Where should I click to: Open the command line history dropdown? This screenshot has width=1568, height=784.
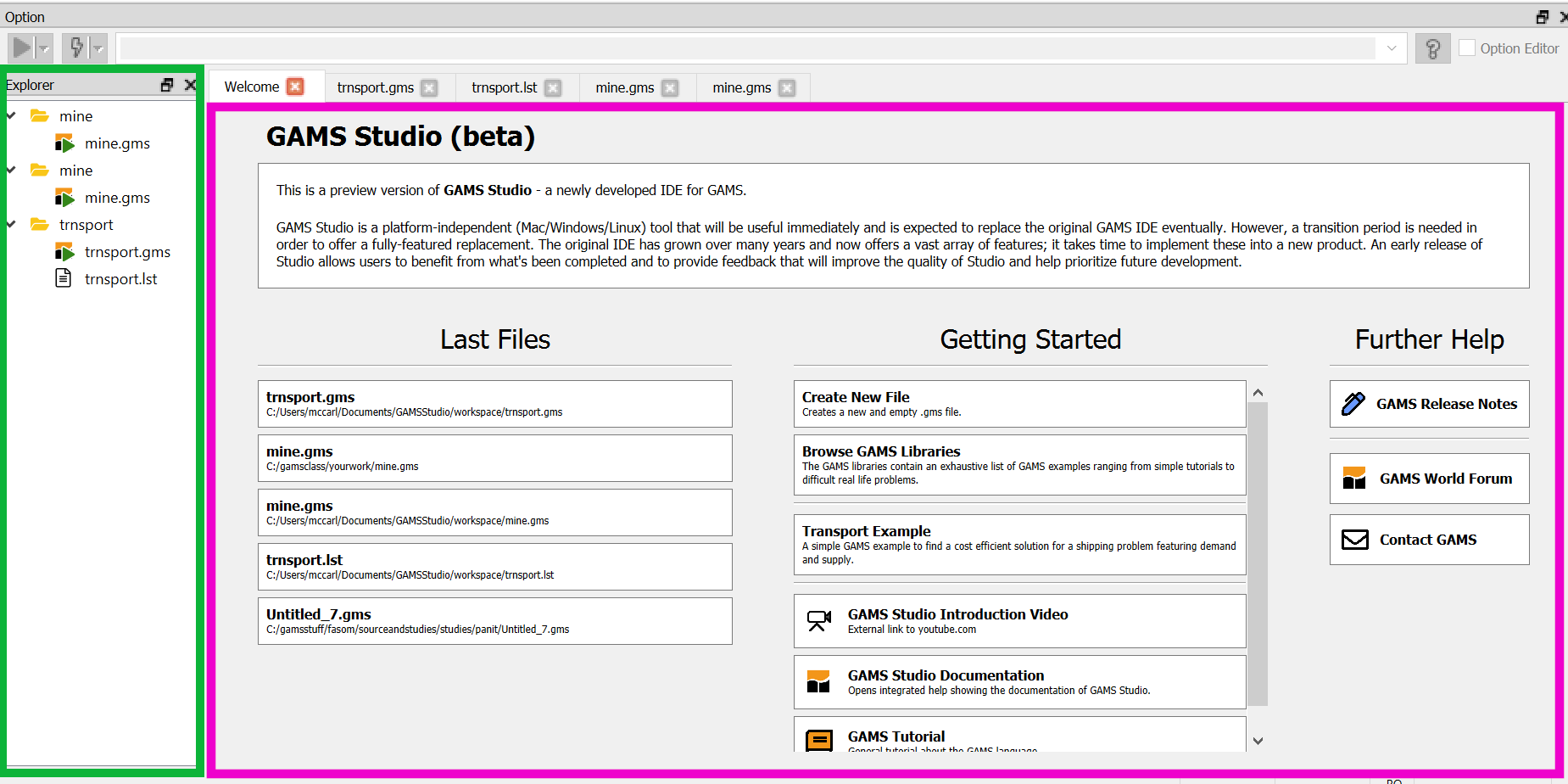pyautogui.click(x=1392, y=48)
